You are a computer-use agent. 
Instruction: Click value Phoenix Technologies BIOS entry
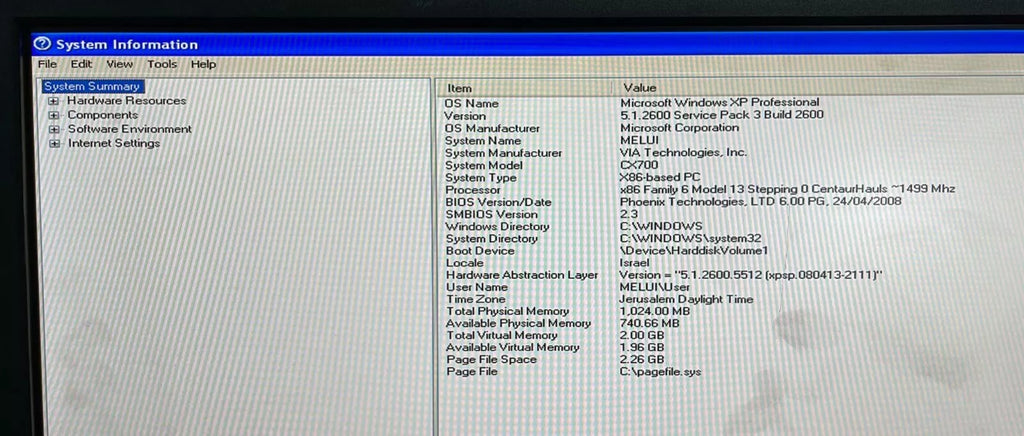coord(761,202)
